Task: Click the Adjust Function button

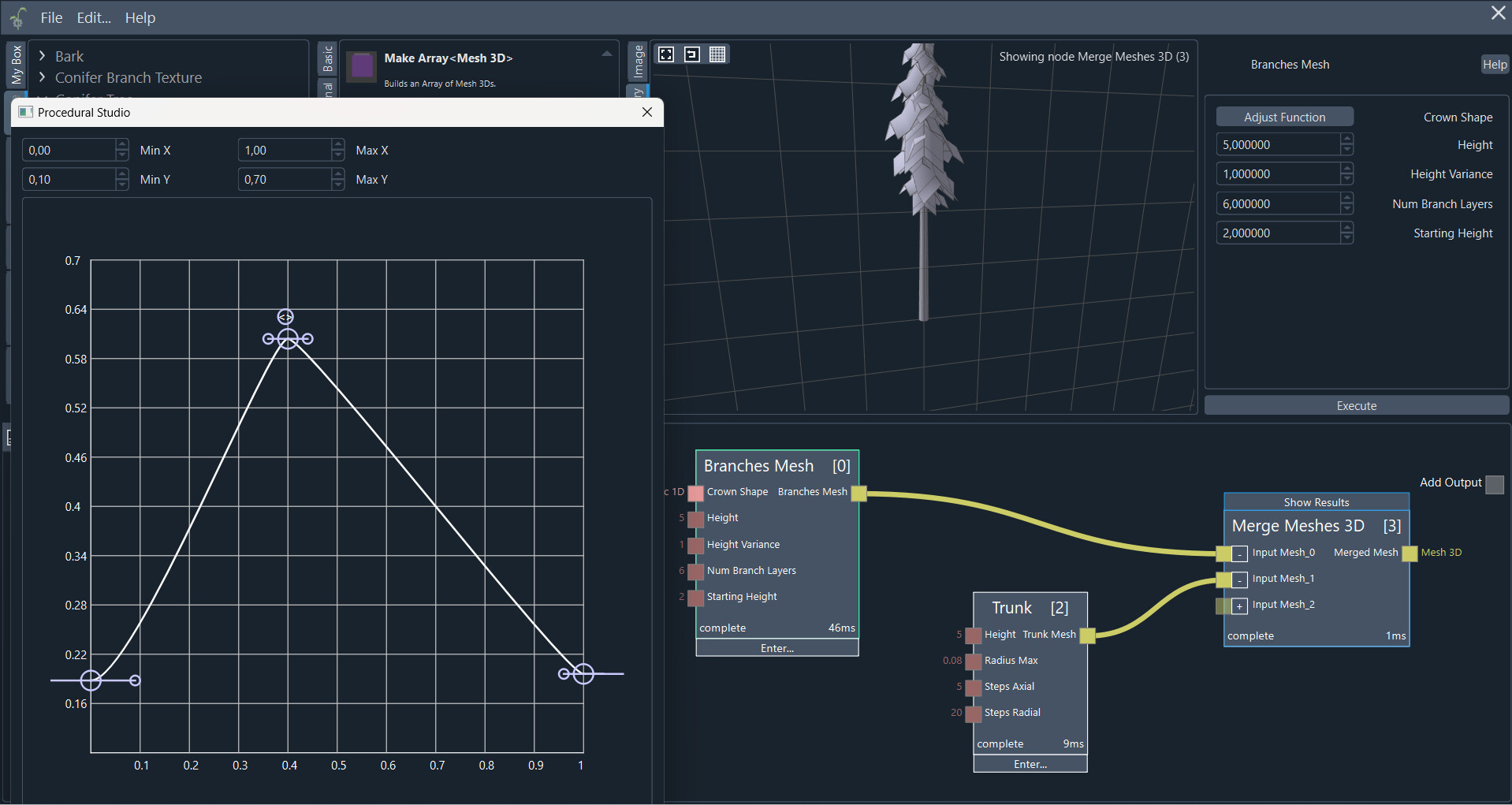Action: (1285, 117)
